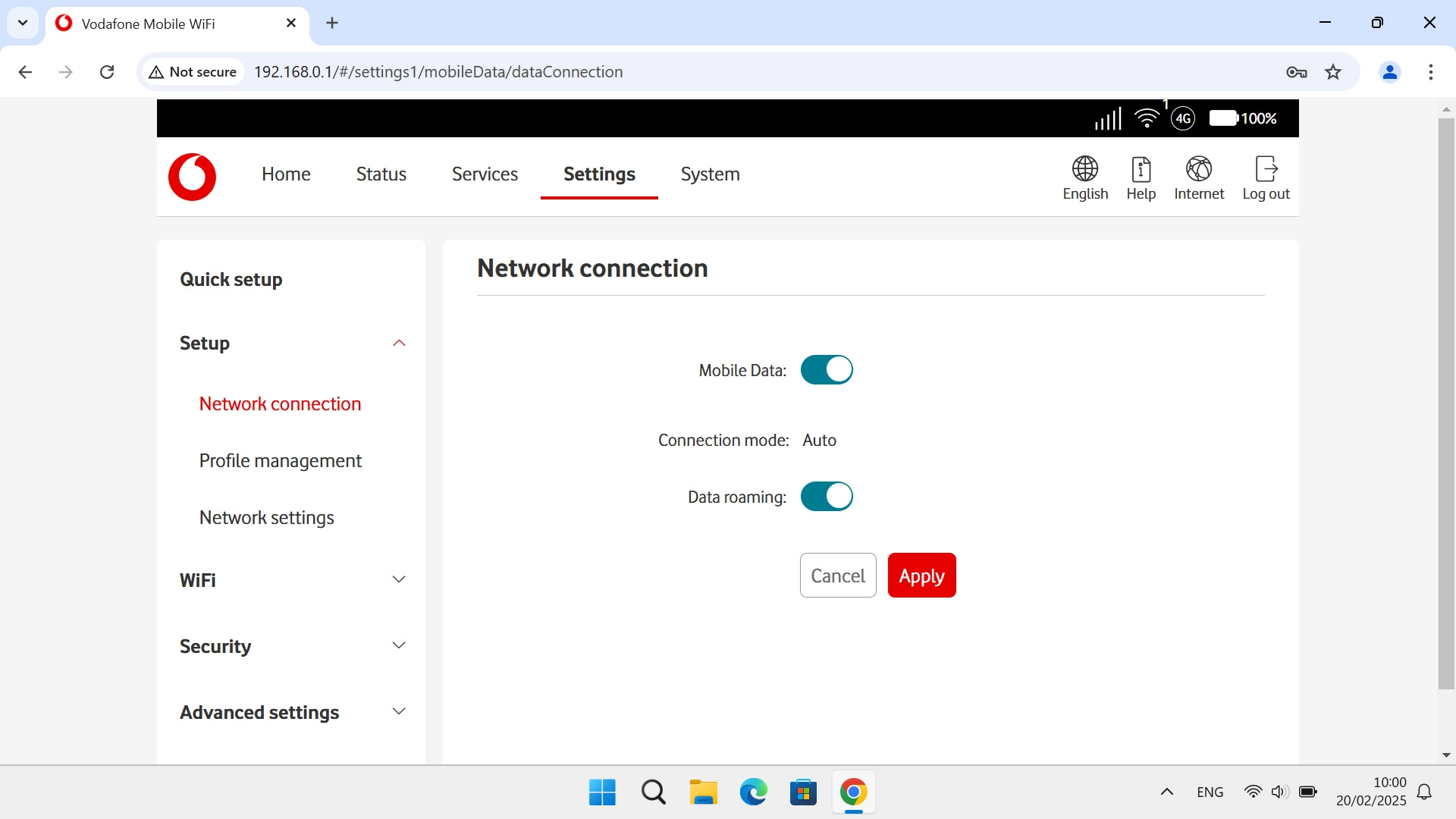This screenshot has height=819, width=1456.
Task: Bookmark page with star icon
Action: pyautogui.click(x=1332, y=72)
